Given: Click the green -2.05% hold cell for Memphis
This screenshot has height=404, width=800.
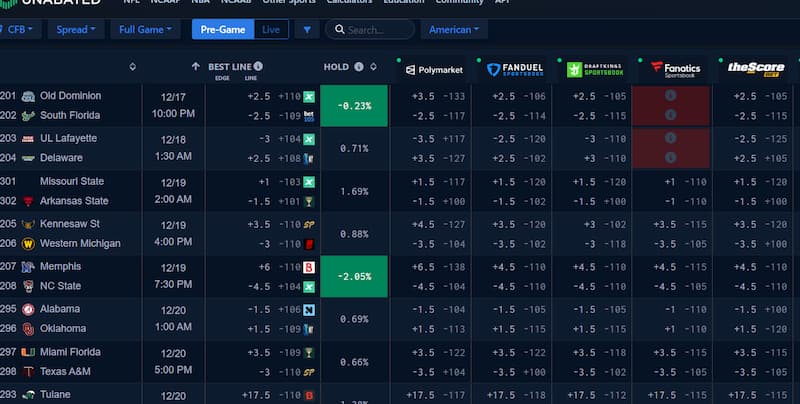Looking at the screenshot, I should pos(353,276).
